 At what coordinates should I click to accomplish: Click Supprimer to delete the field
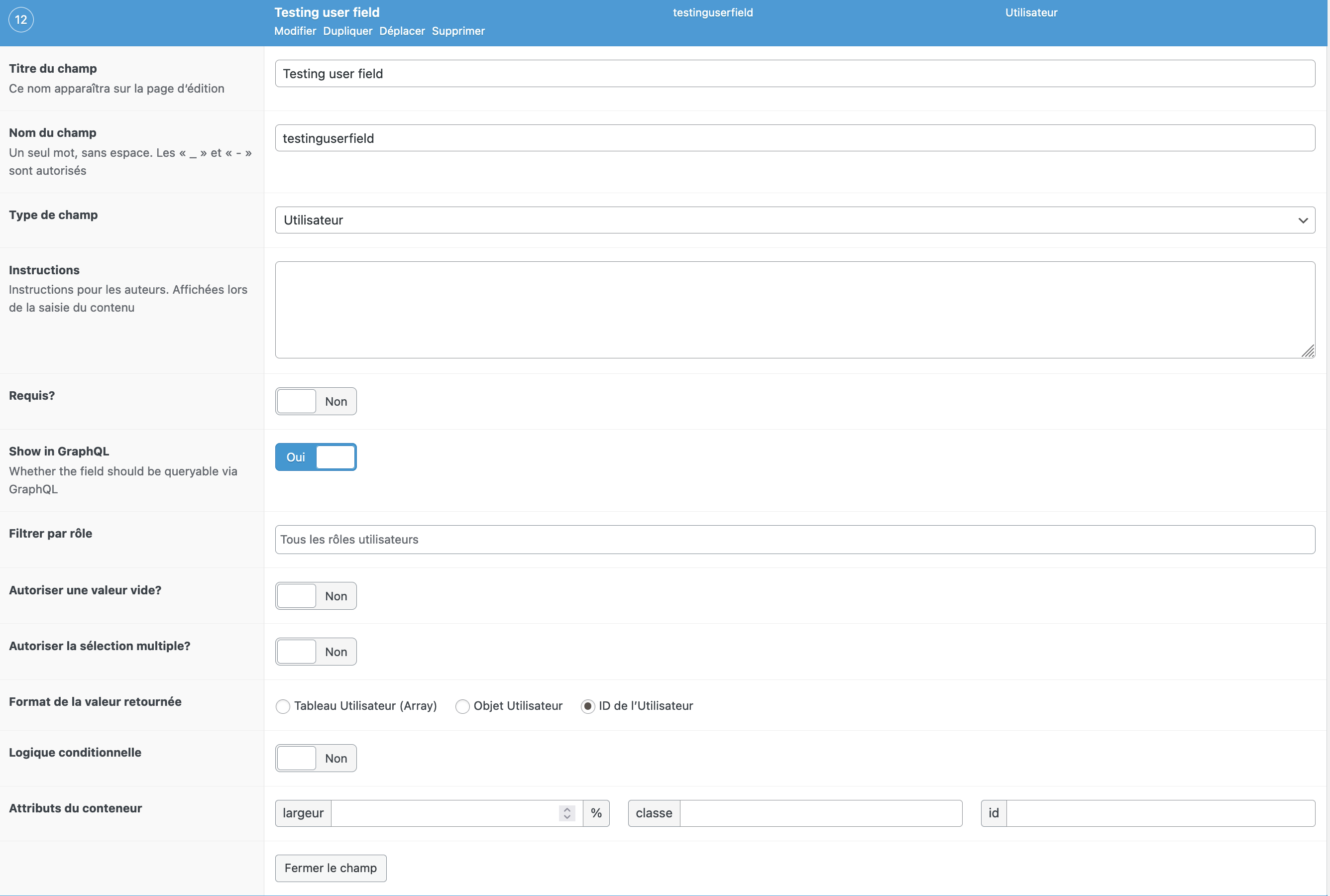457,31
